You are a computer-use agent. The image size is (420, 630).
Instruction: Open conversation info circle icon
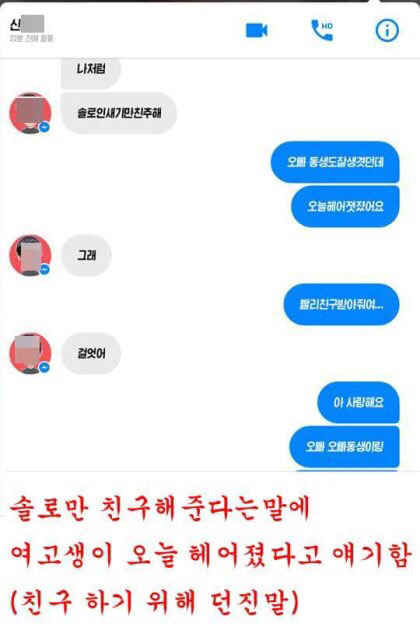click(387, 31)
